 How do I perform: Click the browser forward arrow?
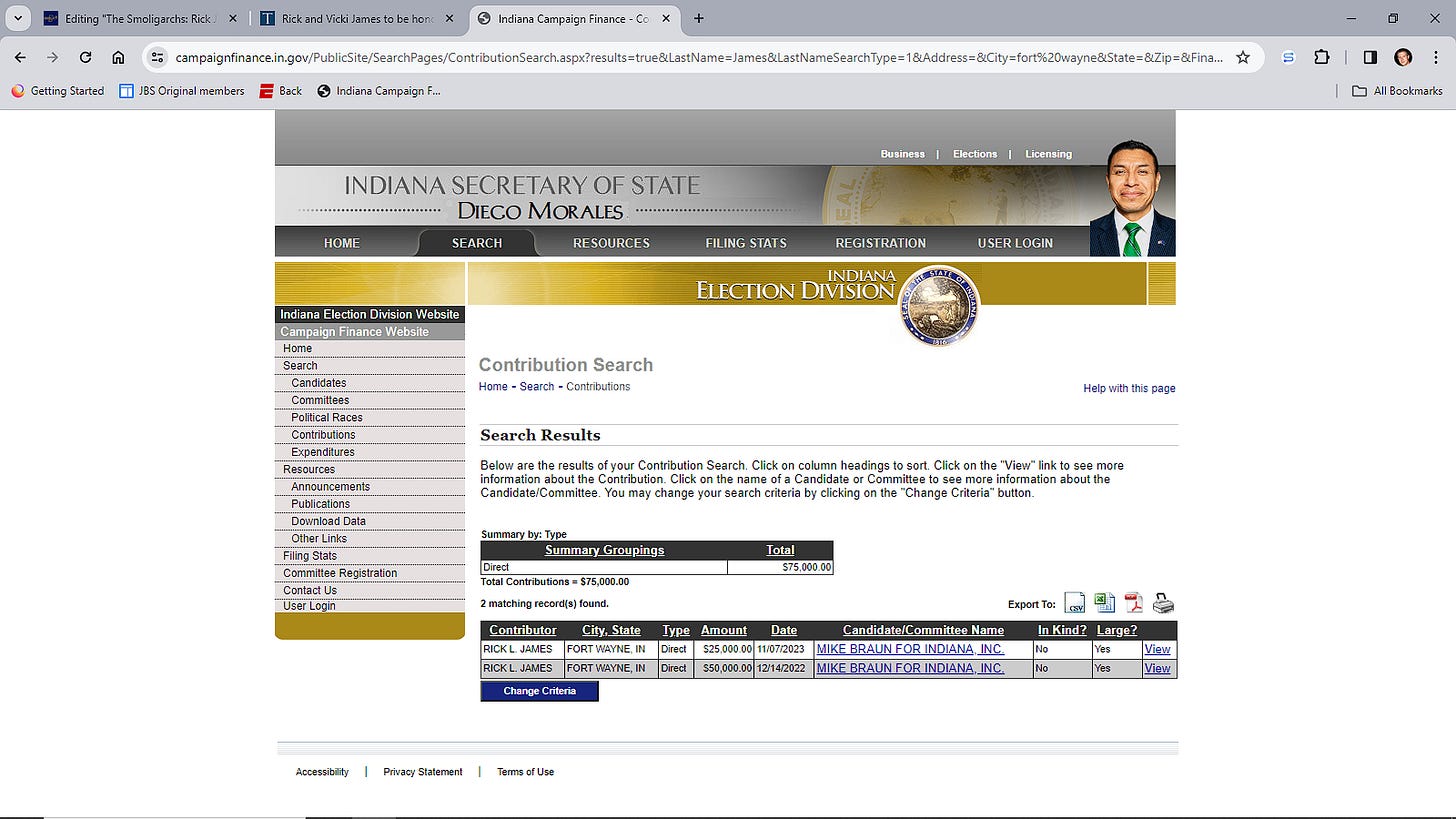[x=53, y=57]
